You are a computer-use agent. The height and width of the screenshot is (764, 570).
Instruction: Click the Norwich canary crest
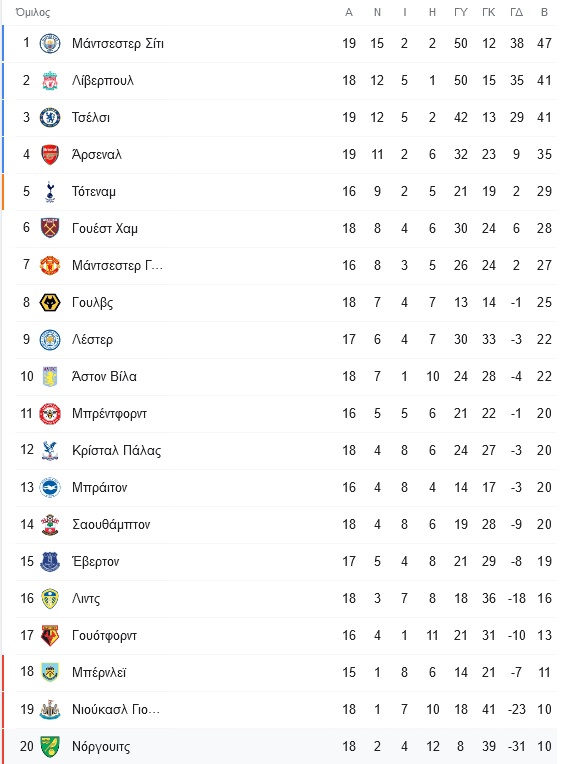(50, 746)
